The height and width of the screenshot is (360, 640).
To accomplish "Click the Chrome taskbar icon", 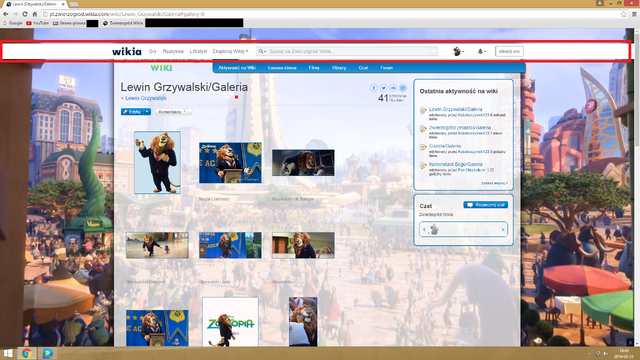I will click(x=27, y=353).
